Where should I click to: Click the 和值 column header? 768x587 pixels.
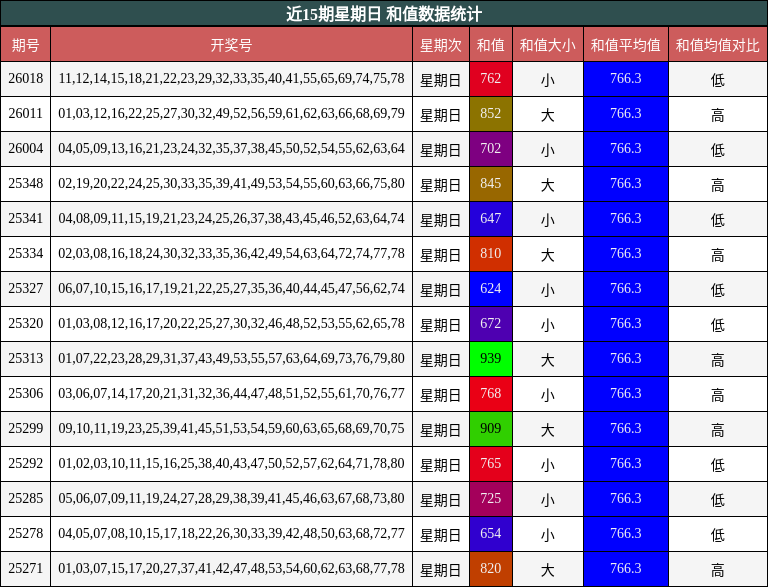click(491, 45)
